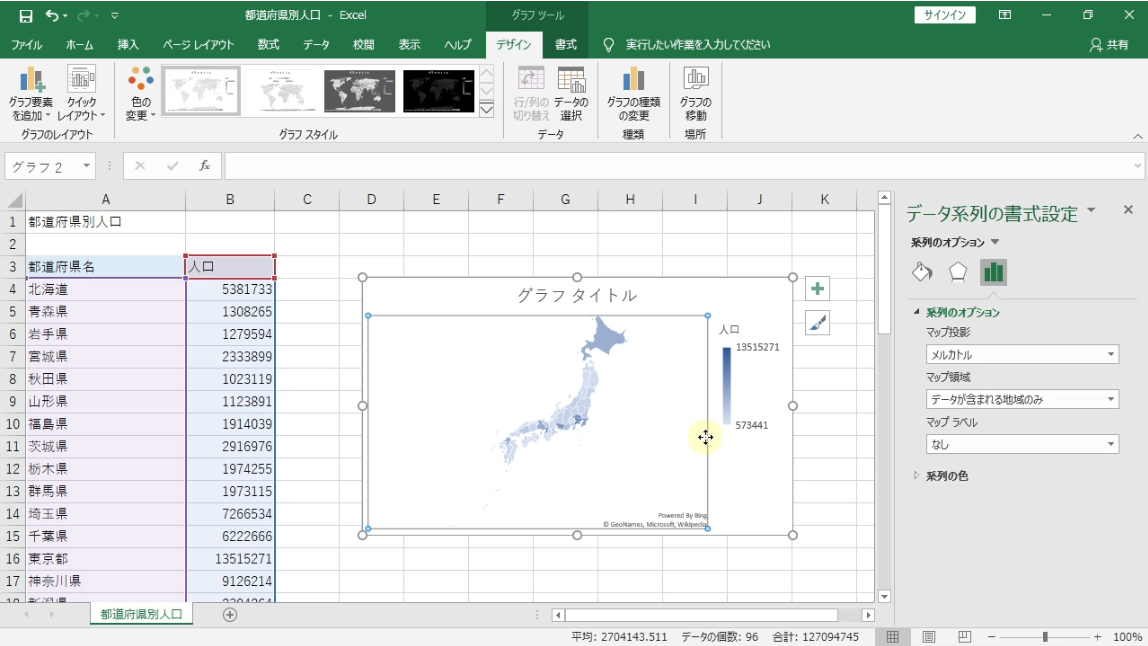Click the Move Chart icon
The width and height of the screenshot is (1148, 646).
point(695,80)
